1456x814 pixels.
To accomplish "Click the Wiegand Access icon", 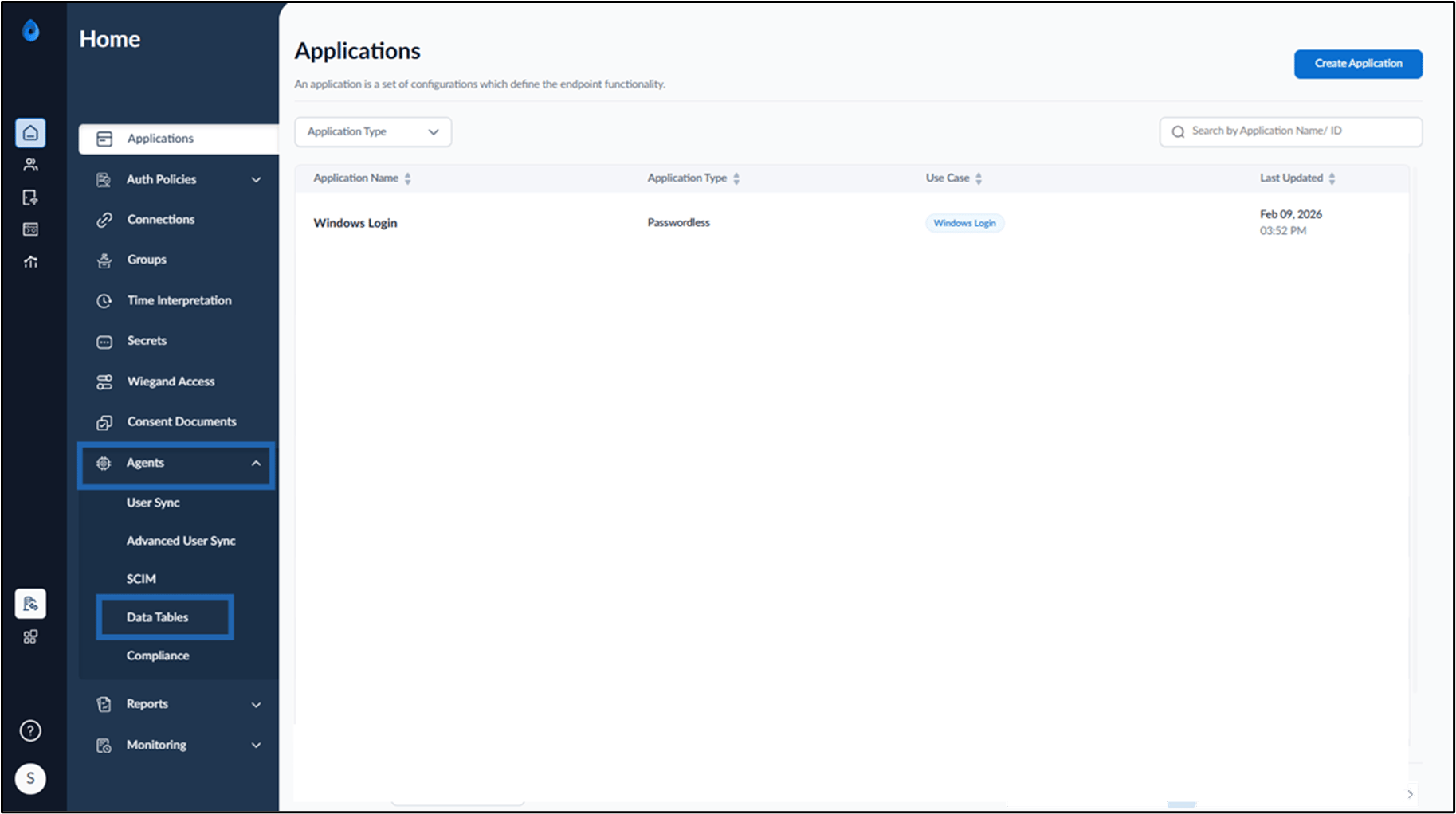I will coord(104,382).
